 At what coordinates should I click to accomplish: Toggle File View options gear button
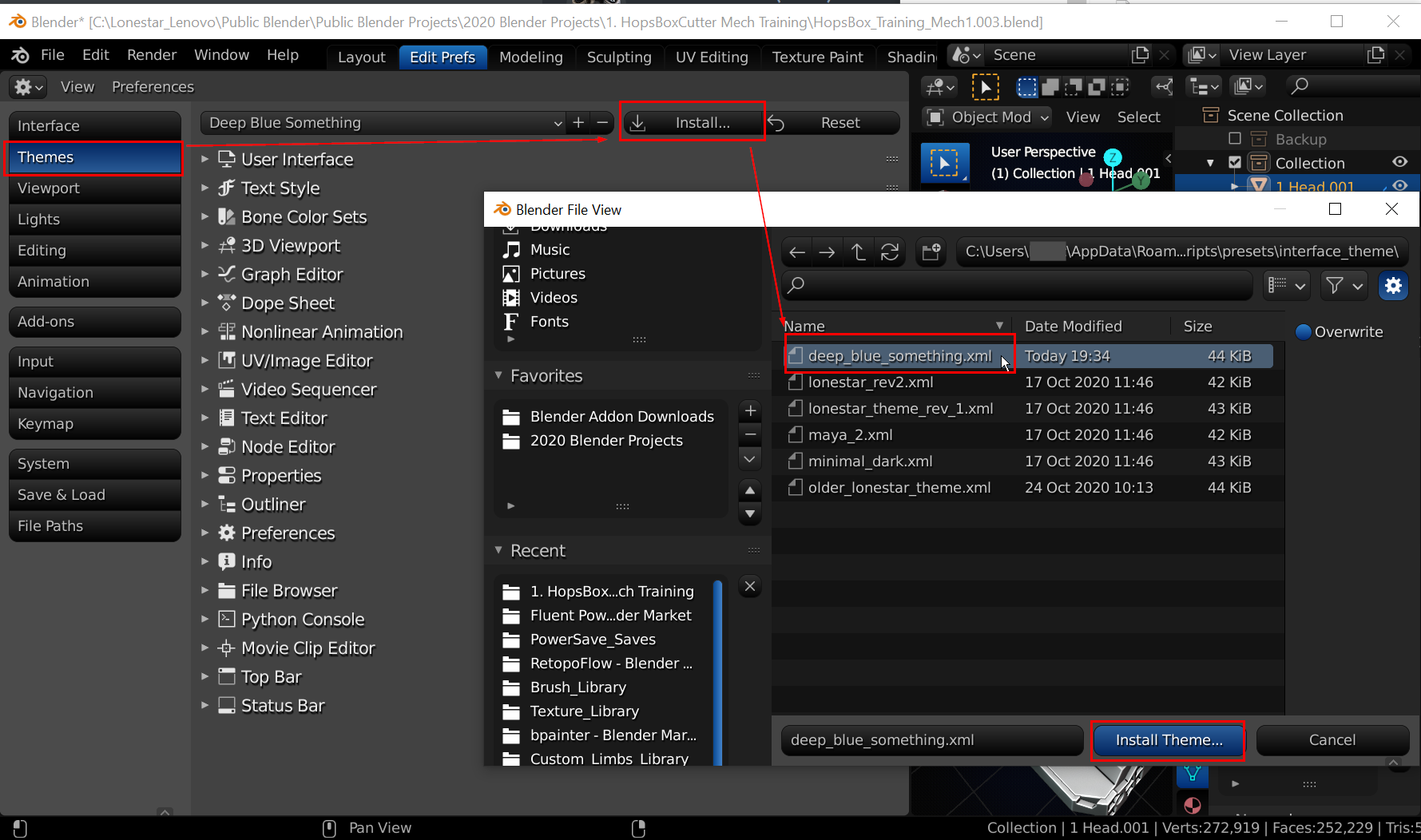click(1393, 285)
